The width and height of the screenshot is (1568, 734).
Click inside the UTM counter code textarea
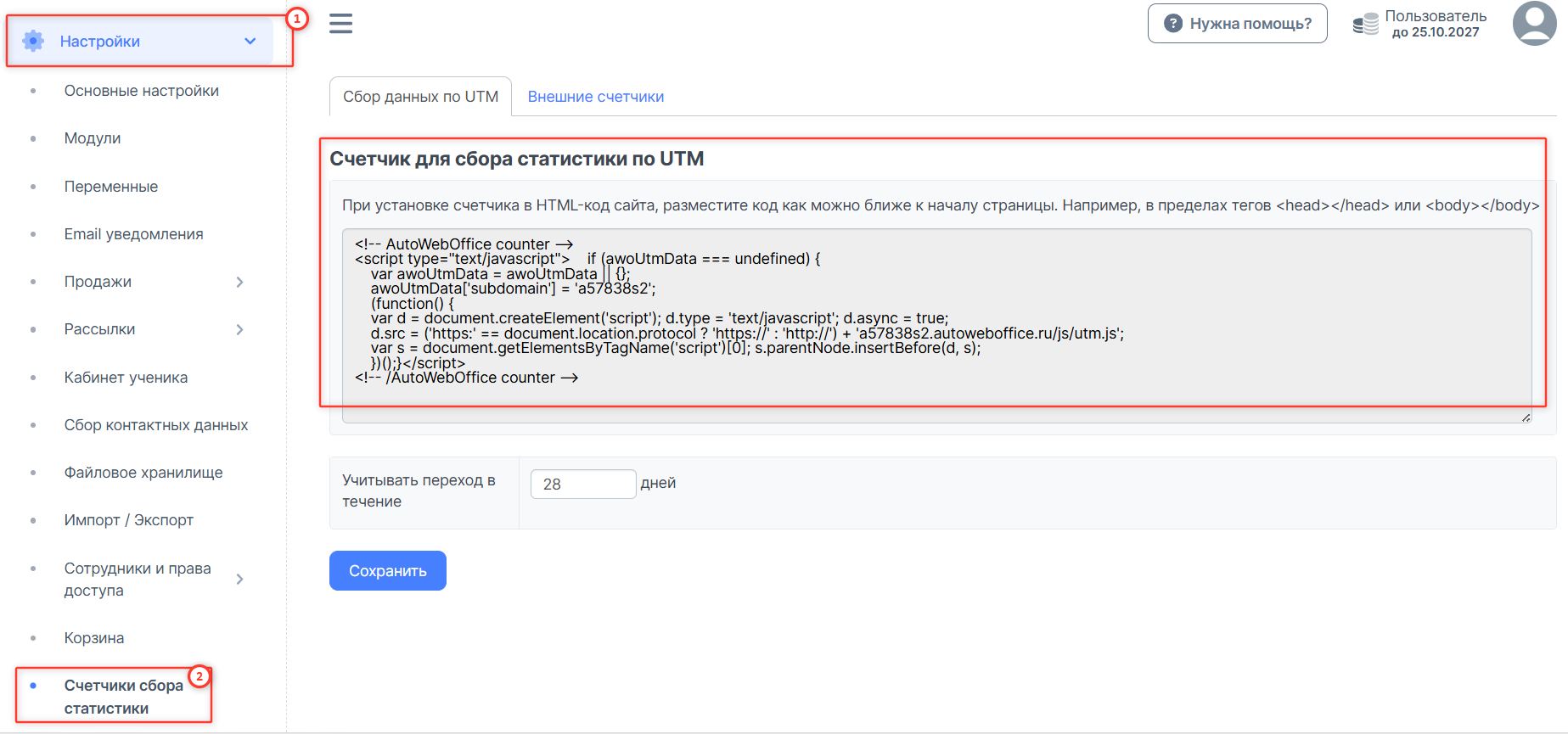[937, 326]
